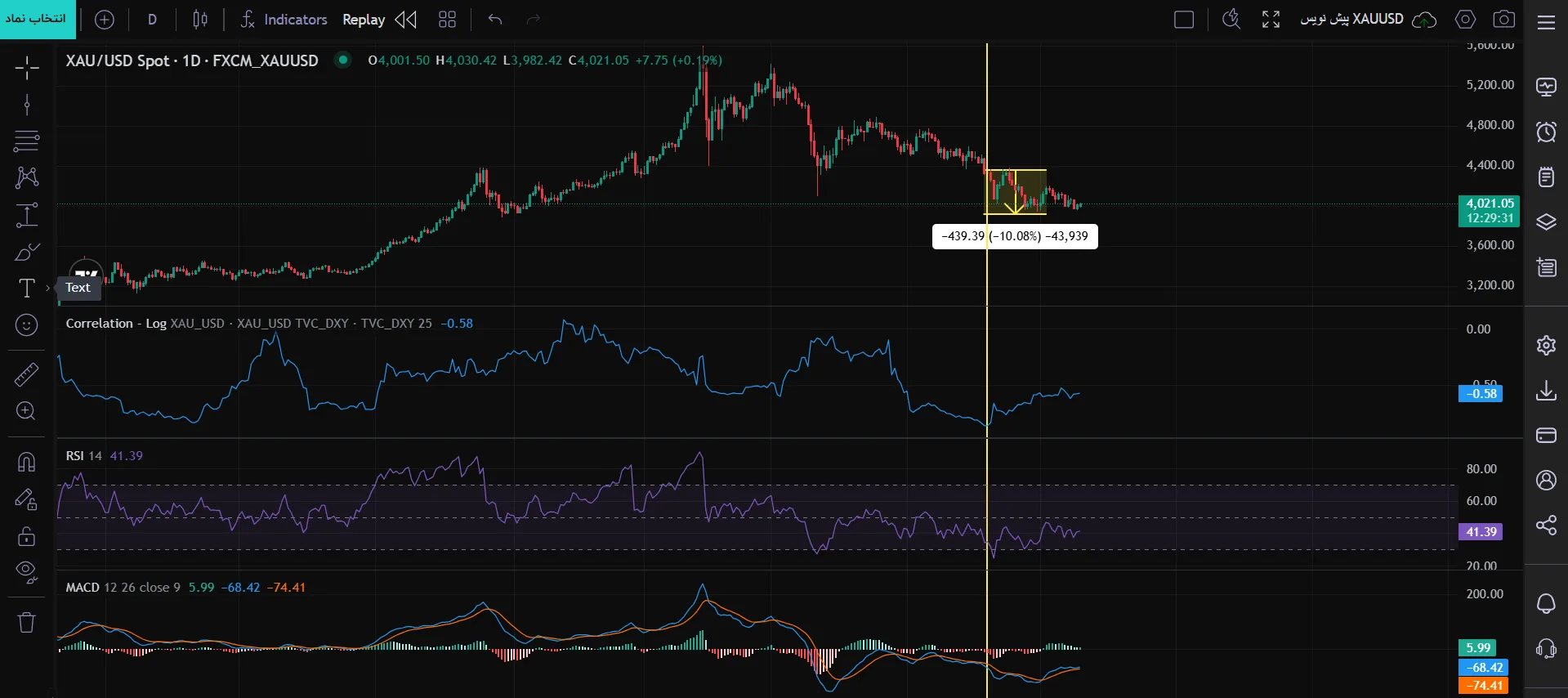Toggle magnet mode for drawings
The height and width of the screenshot is (698, 1568).
pyautogui.click(x=27, y=463)
